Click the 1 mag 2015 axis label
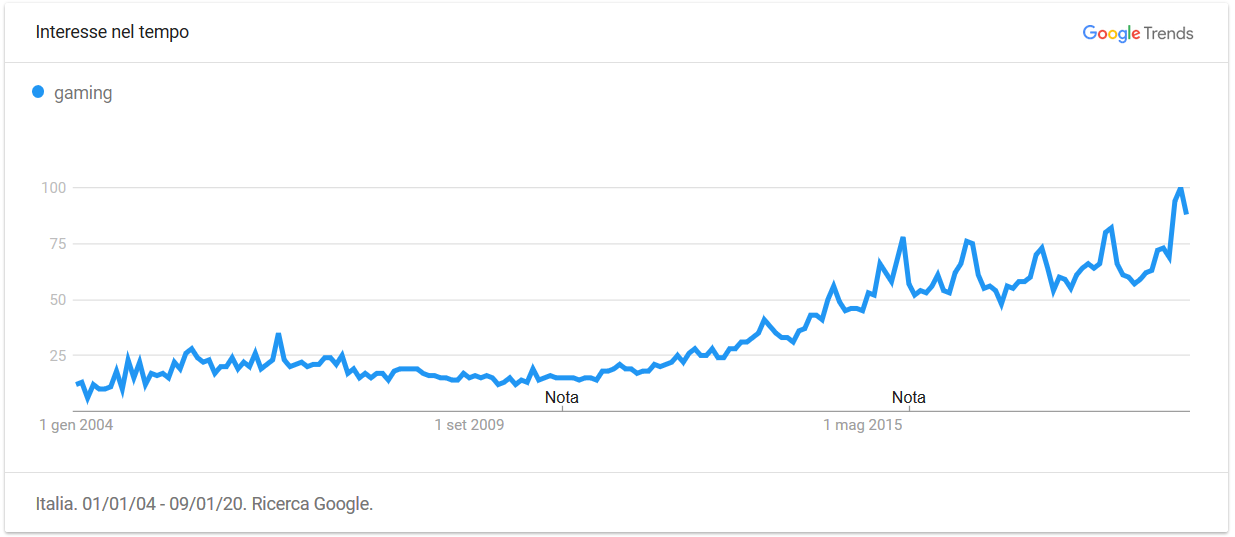 pos(863,425)
